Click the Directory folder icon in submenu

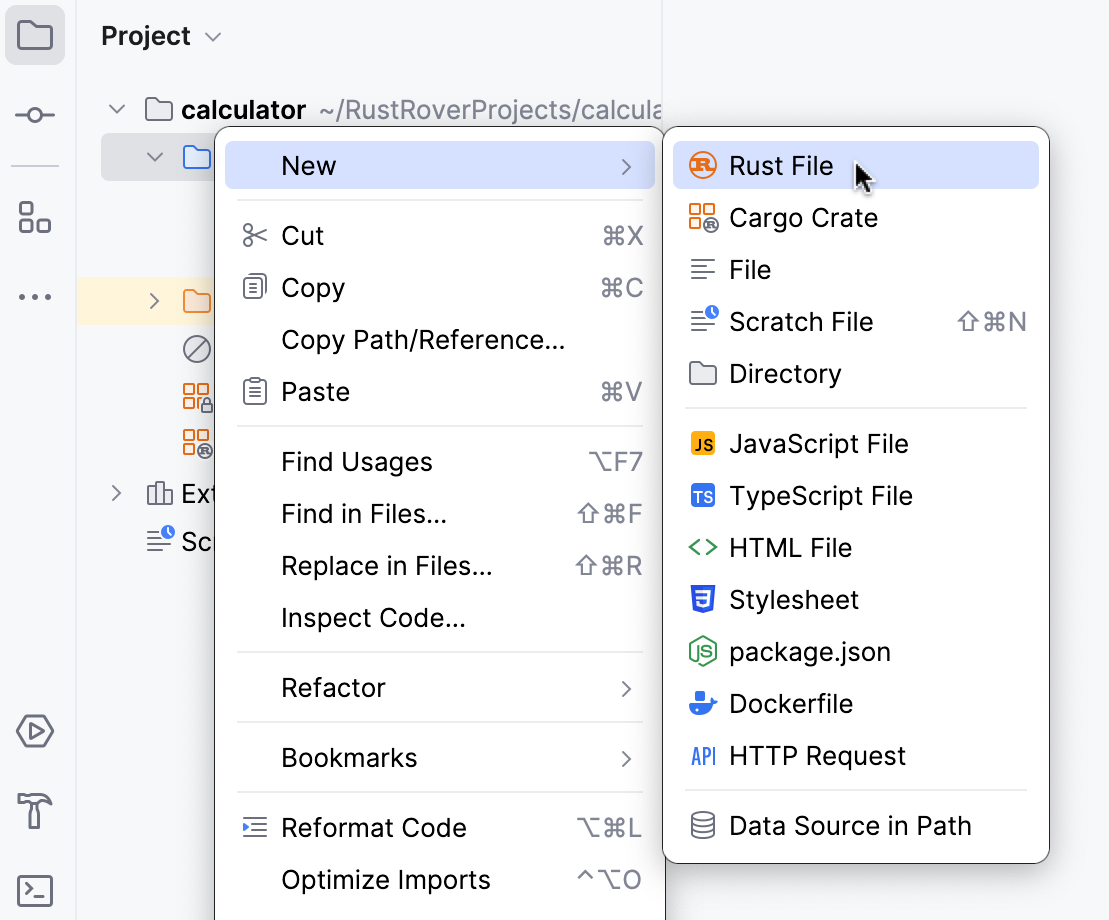[x=702, y=373]
